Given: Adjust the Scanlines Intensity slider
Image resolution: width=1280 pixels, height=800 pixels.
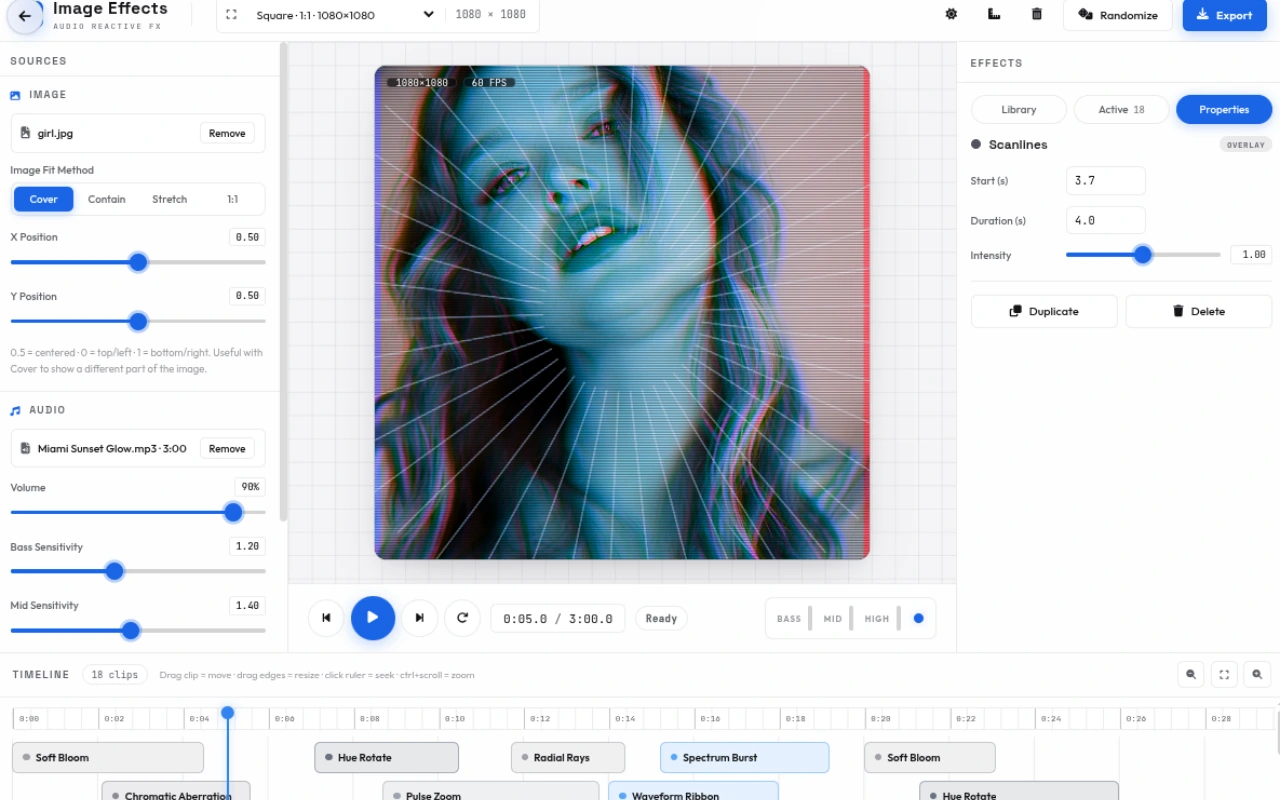Looking at the screenshot, I should click(1143, 255).
